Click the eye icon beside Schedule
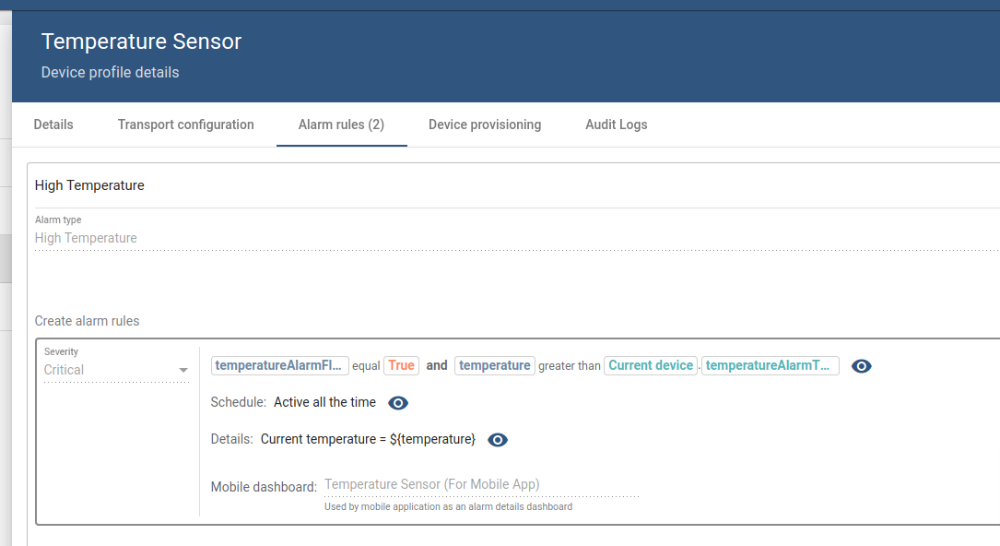The height and width of the screenshot is (546, 1000). click(x=398, y=403)
